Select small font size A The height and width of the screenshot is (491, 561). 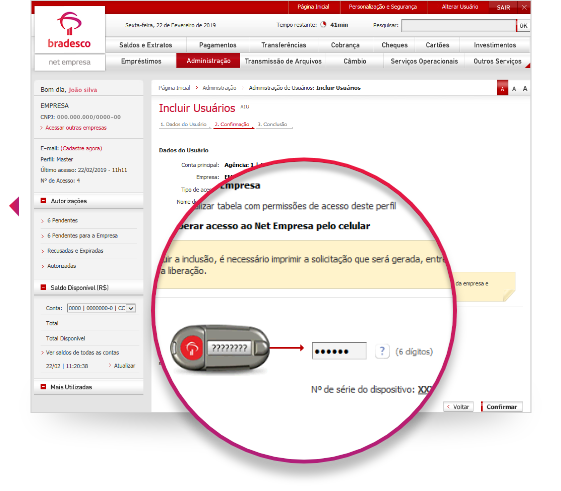pos(502,88)
